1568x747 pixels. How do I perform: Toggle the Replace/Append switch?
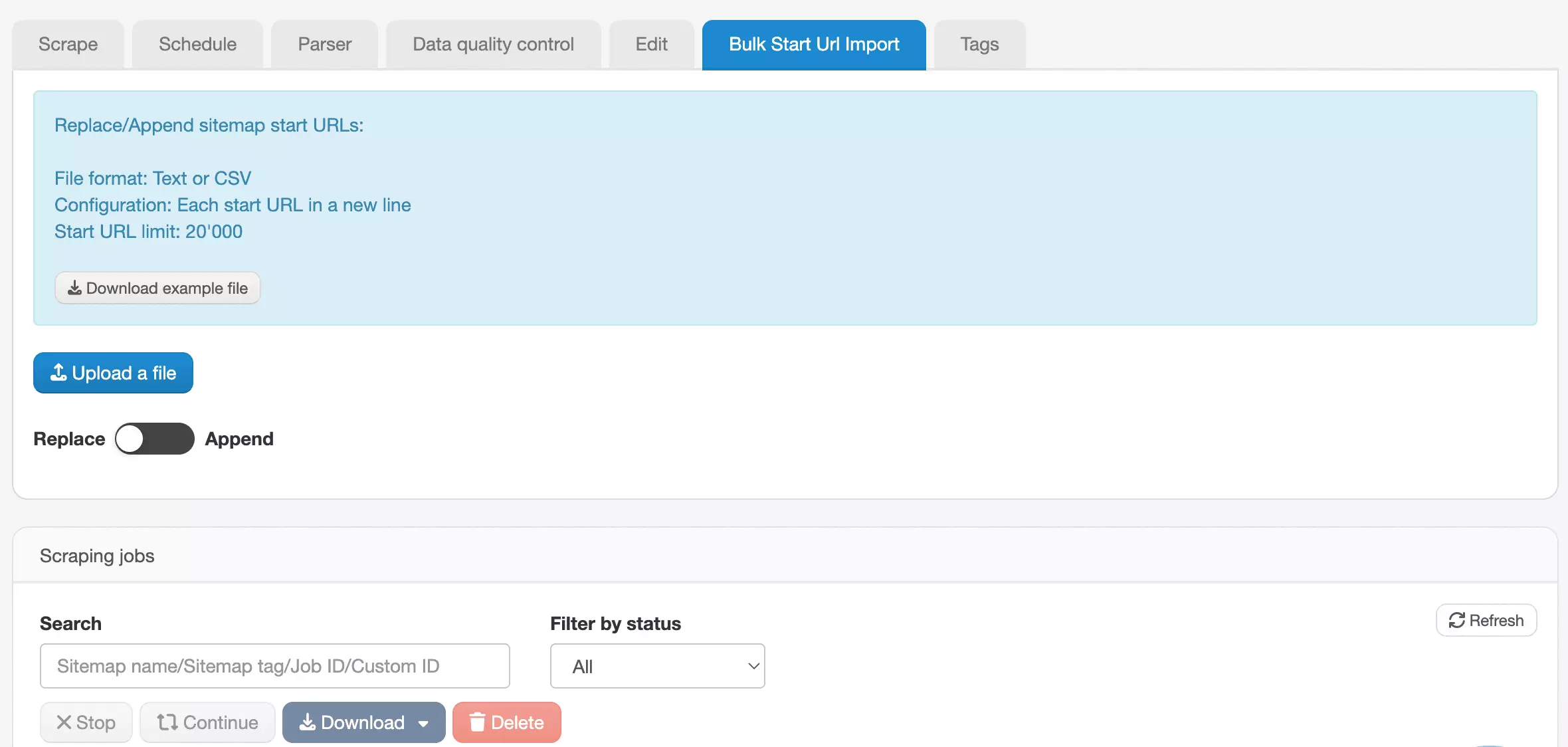click(x=154, y=439)
